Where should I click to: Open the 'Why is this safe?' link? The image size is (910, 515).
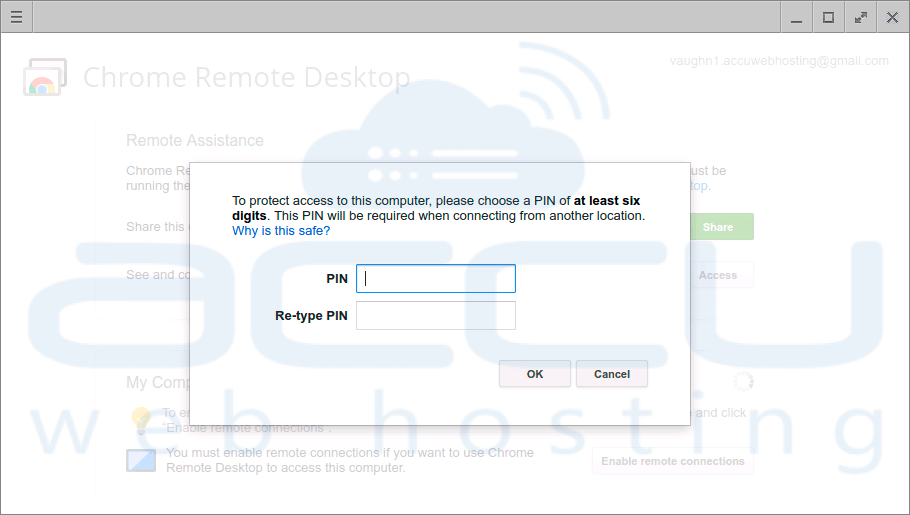pos(281,231)
